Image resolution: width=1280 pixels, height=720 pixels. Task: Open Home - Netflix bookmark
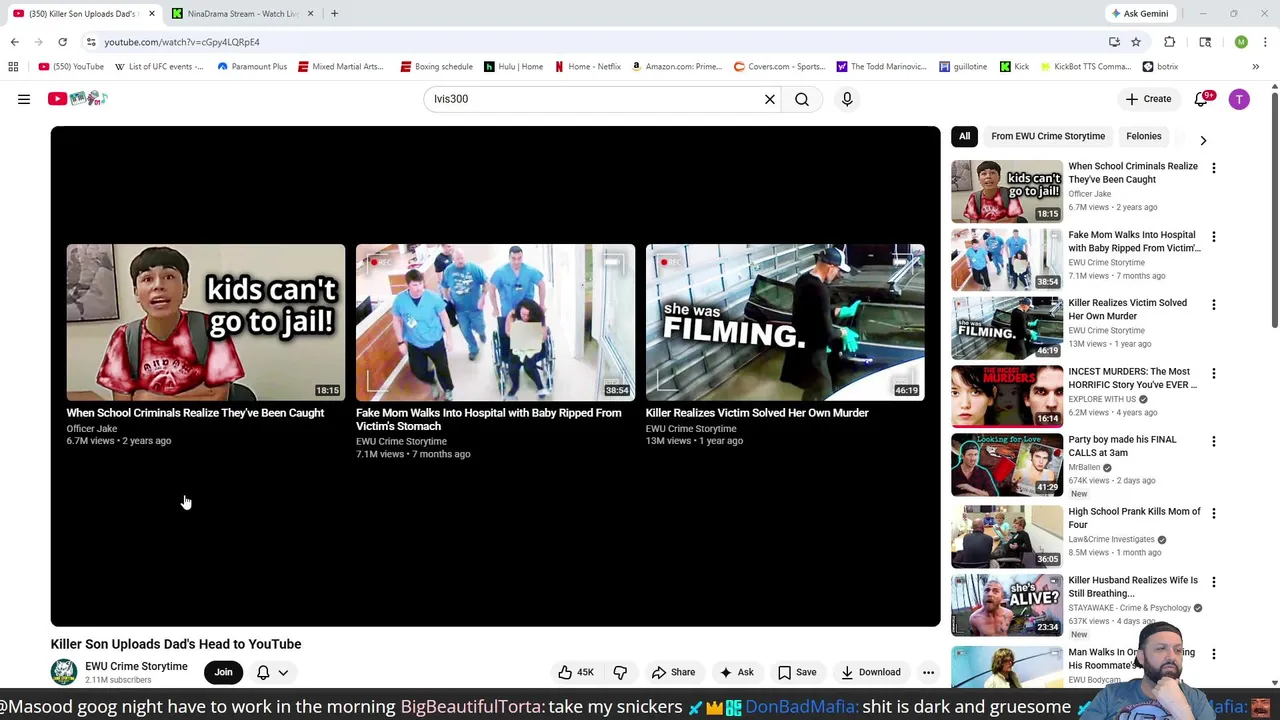click(587, 67)
